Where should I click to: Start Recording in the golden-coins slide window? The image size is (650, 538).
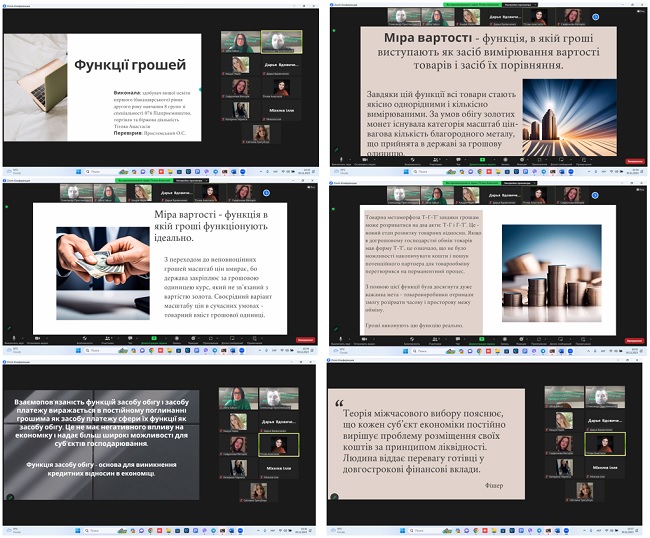(505, 160)
